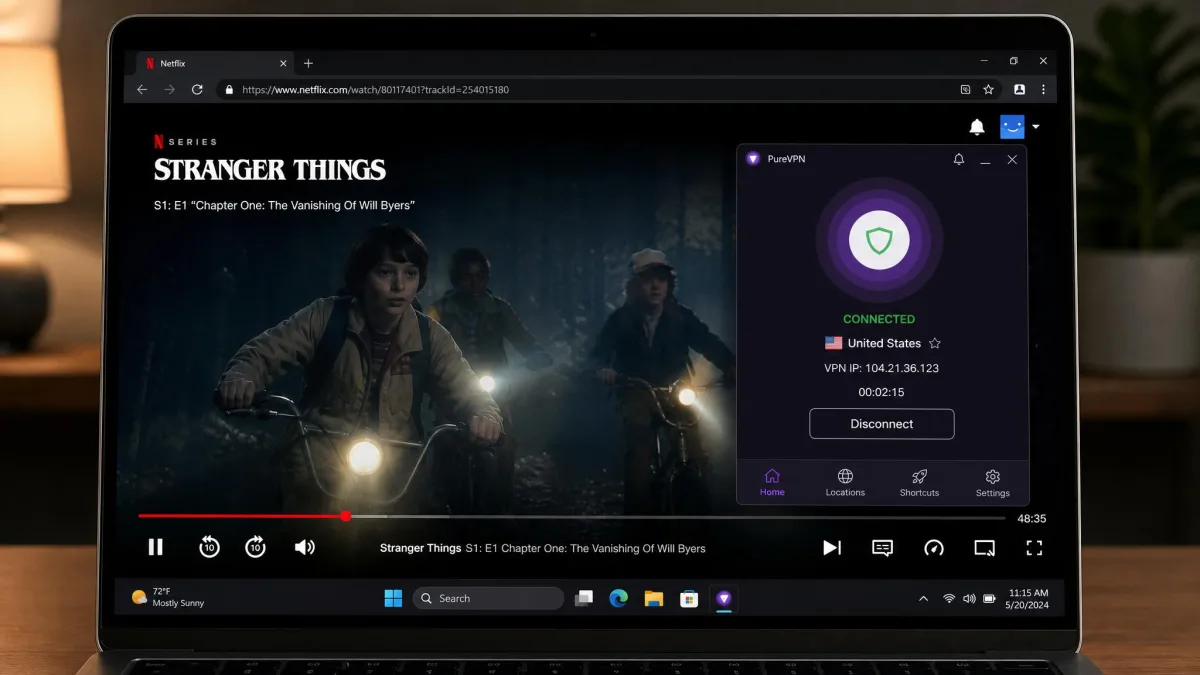The height and width of the screenshot is (675, 1200).
Task: Click the VPN IP 104.21.36.123 text
Action: point(881,368)
